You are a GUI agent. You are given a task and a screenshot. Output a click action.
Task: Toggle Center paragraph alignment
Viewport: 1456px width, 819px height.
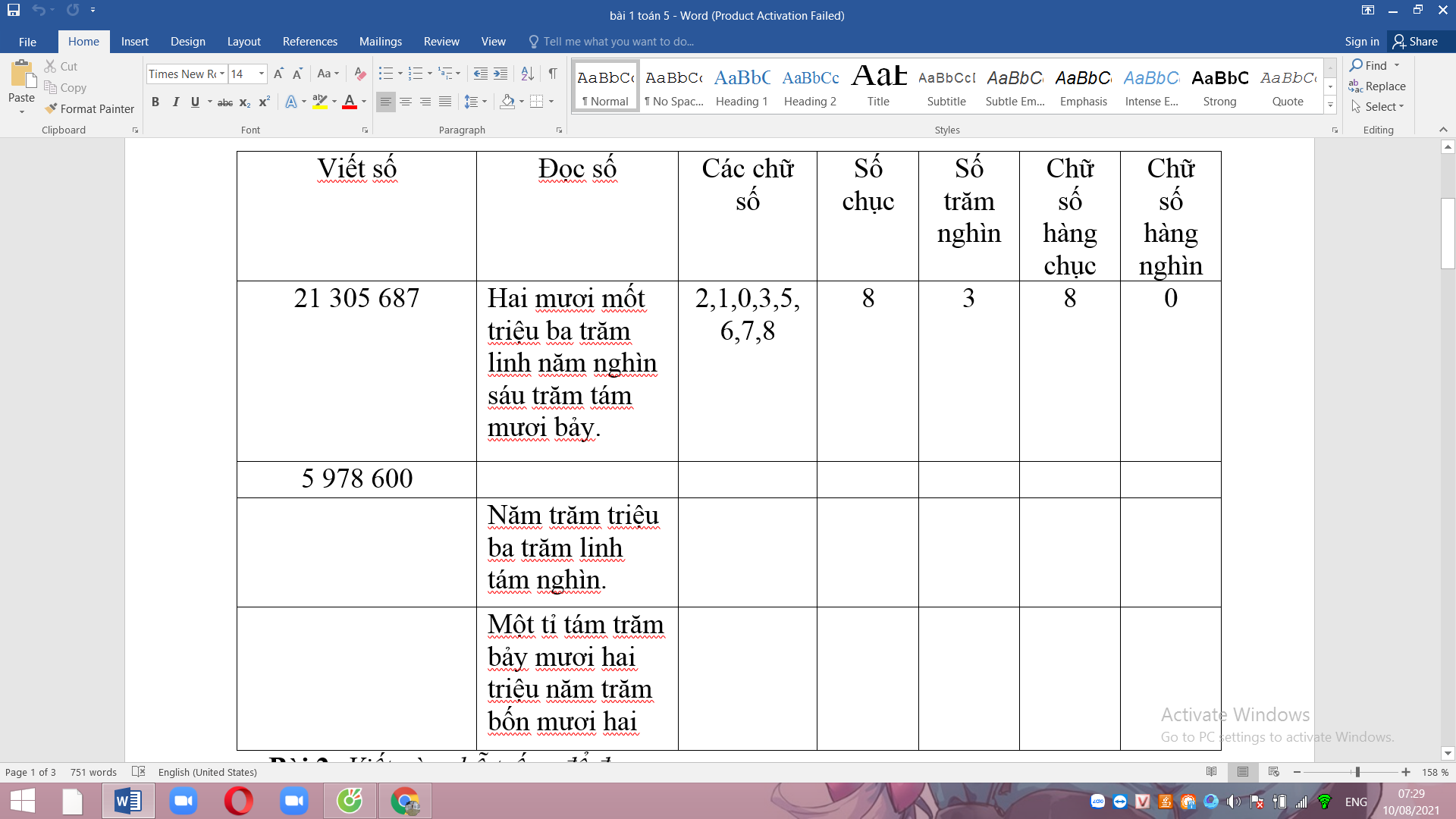coord(406,102)
